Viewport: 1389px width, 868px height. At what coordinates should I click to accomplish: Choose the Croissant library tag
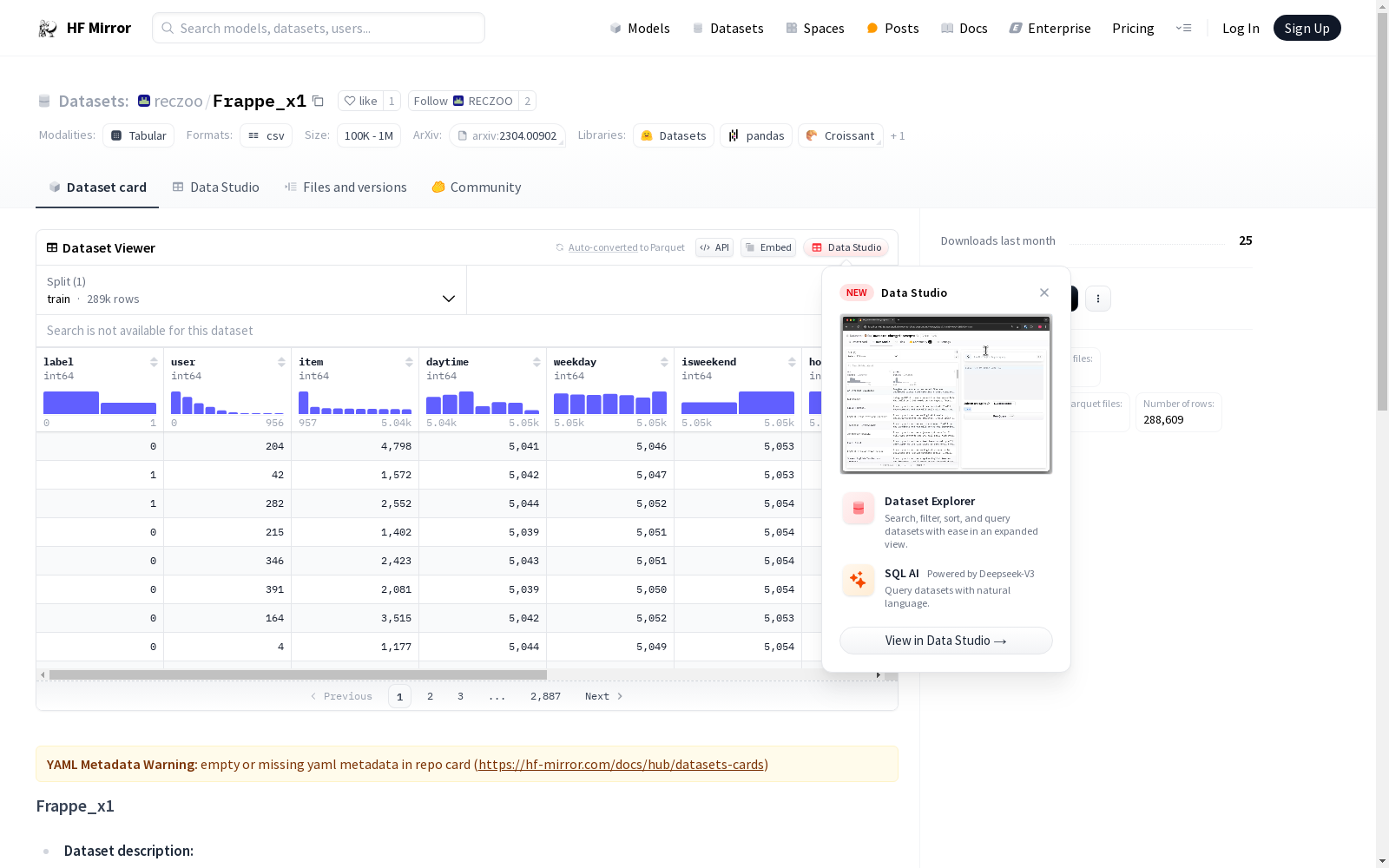(x=840, y=136)
